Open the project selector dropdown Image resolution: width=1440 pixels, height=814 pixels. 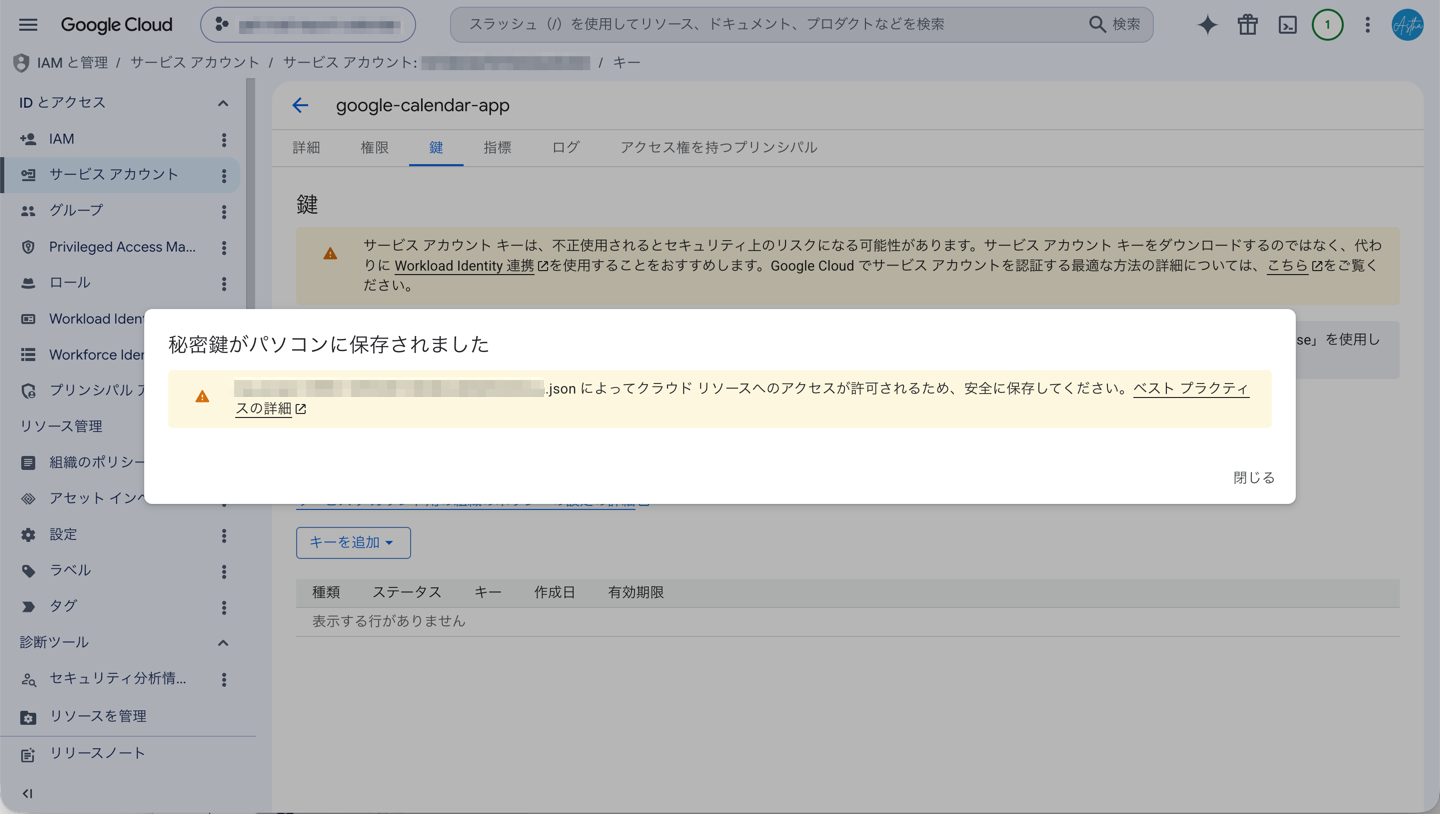(x=308, y=24)
